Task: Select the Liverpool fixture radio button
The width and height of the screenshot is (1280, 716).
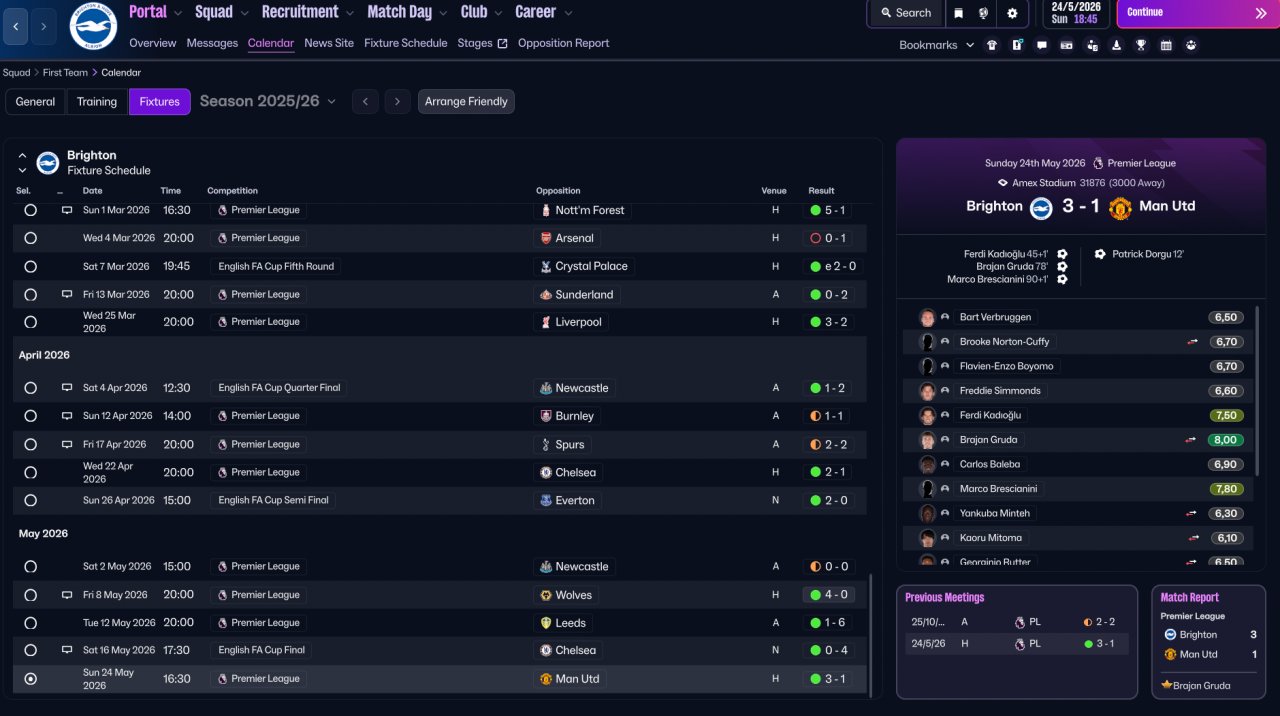Action: click(30, 322)
